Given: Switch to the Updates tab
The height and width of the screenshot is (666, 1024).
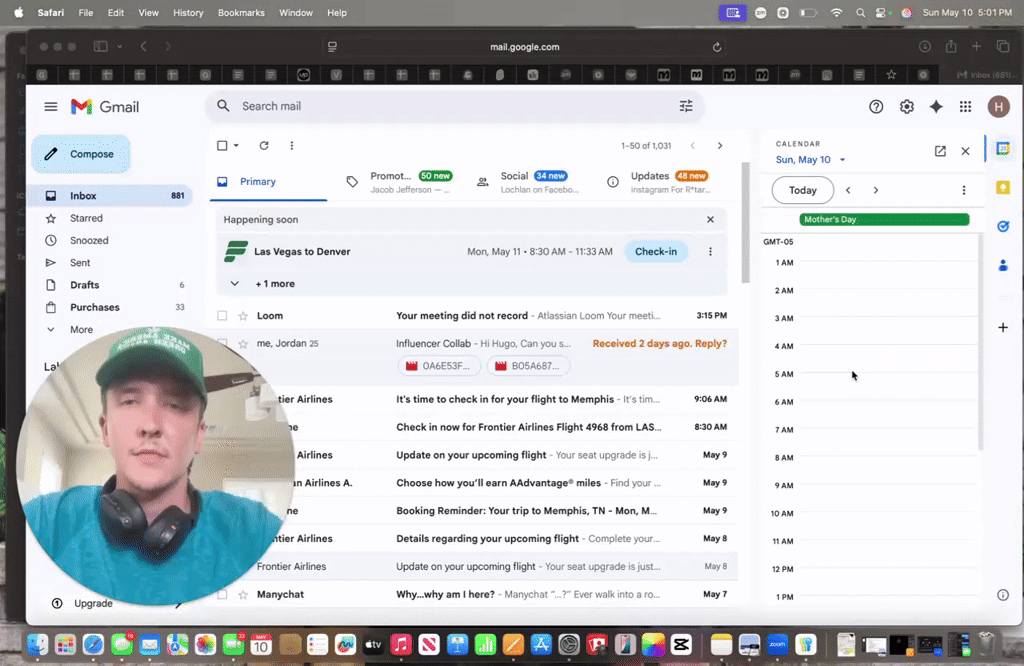Looking at the screenshot, I should pos(660,182).
